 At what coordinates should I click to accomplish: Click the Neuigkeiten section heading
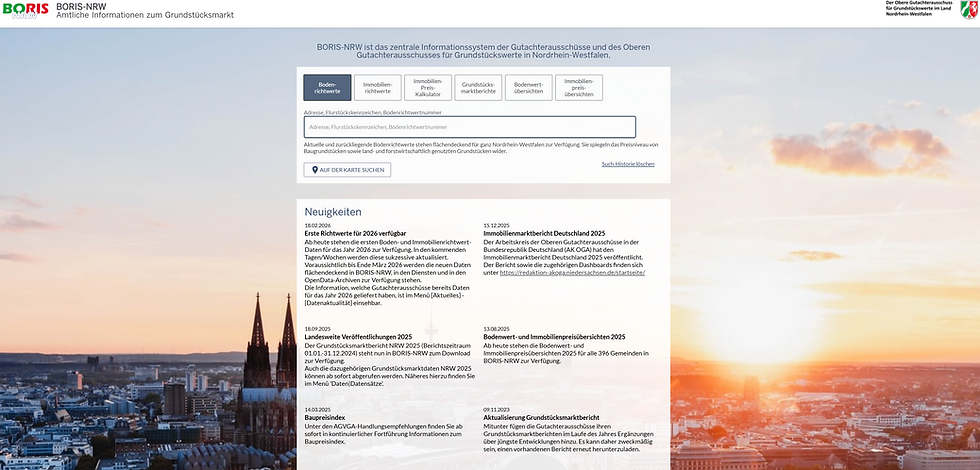coord(333,212)
